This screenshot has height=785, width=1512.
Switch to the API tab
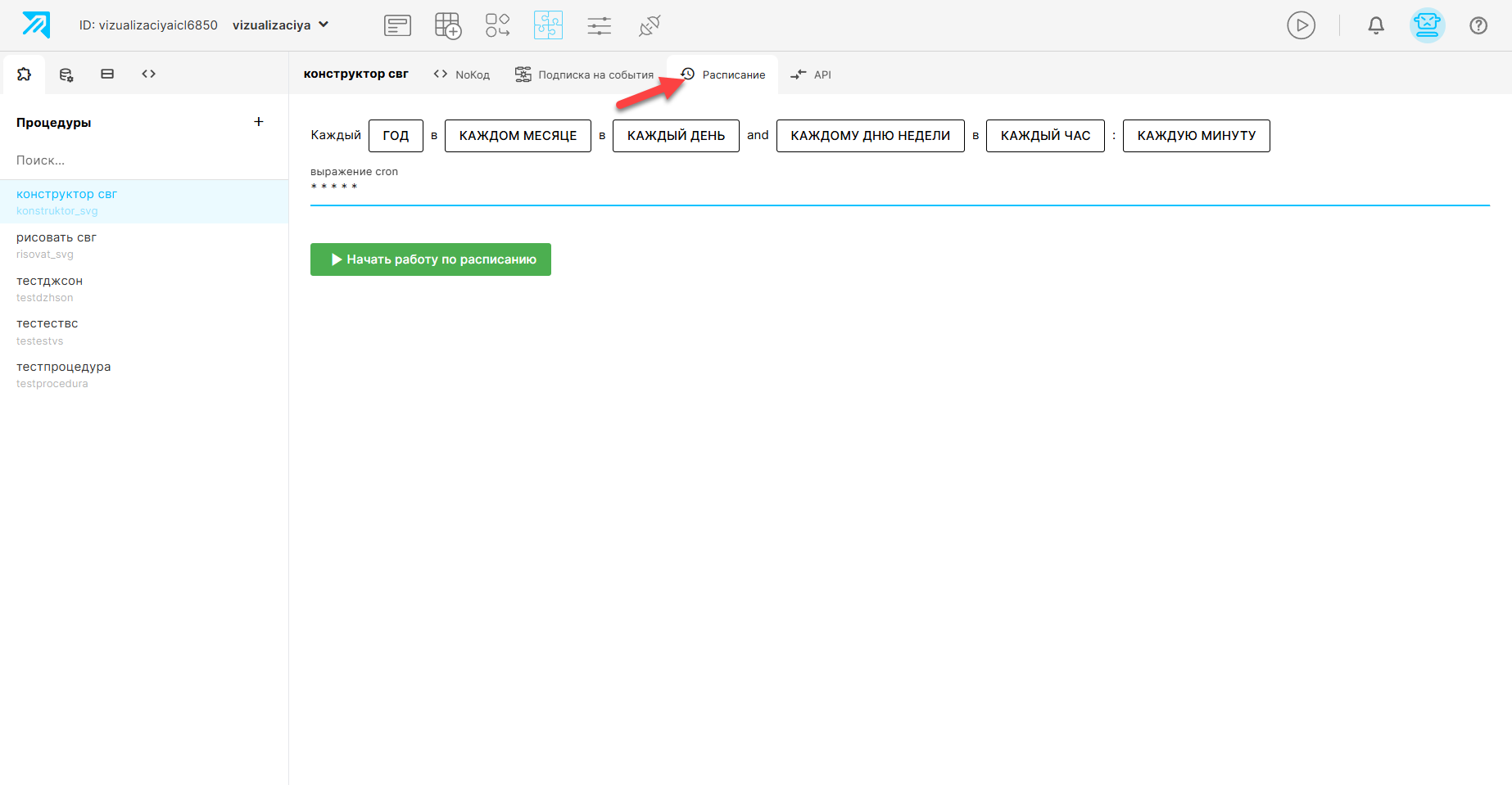click(811, 74)
